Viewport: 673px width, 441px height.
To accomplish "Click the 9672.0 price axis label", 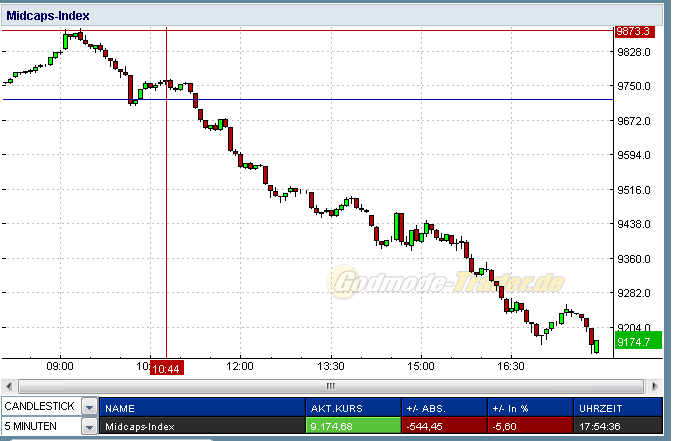I will [x=634, y=121].
